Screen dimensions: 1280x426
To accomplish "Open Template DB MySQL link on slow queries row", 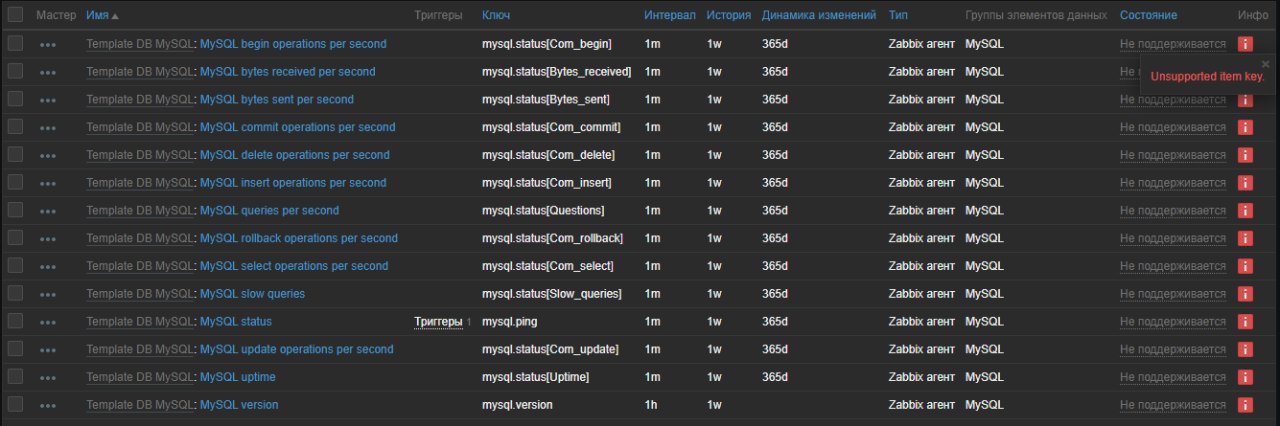I will (139, 294).
